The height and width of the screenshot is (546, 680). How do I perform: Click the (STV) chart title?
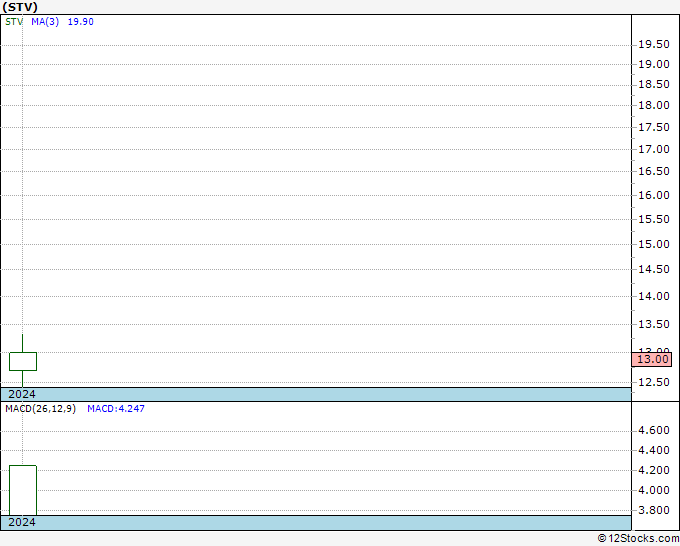20,7
